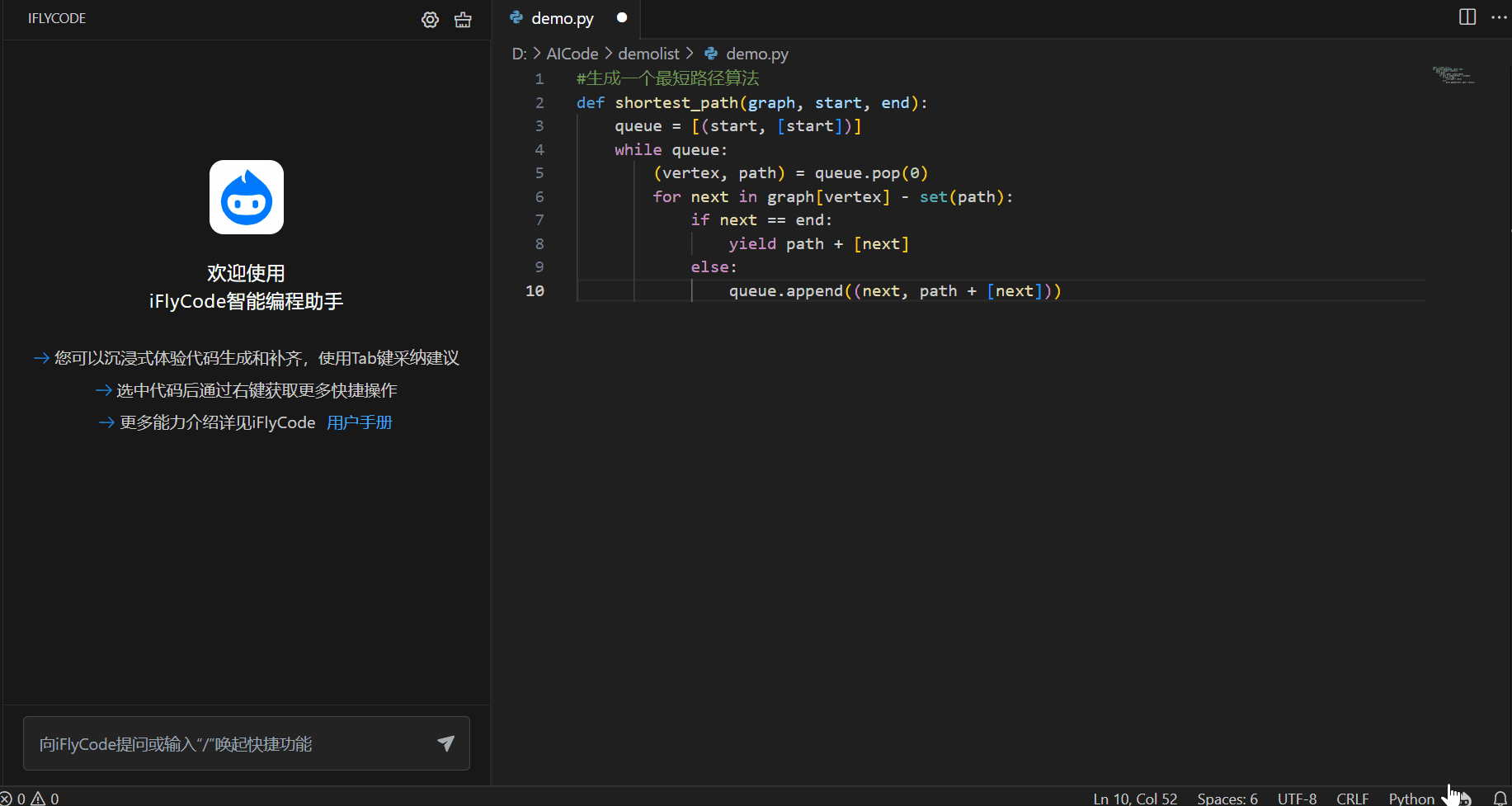
Task: Click the code minimap preview
Action: [x=1453, y=75]
